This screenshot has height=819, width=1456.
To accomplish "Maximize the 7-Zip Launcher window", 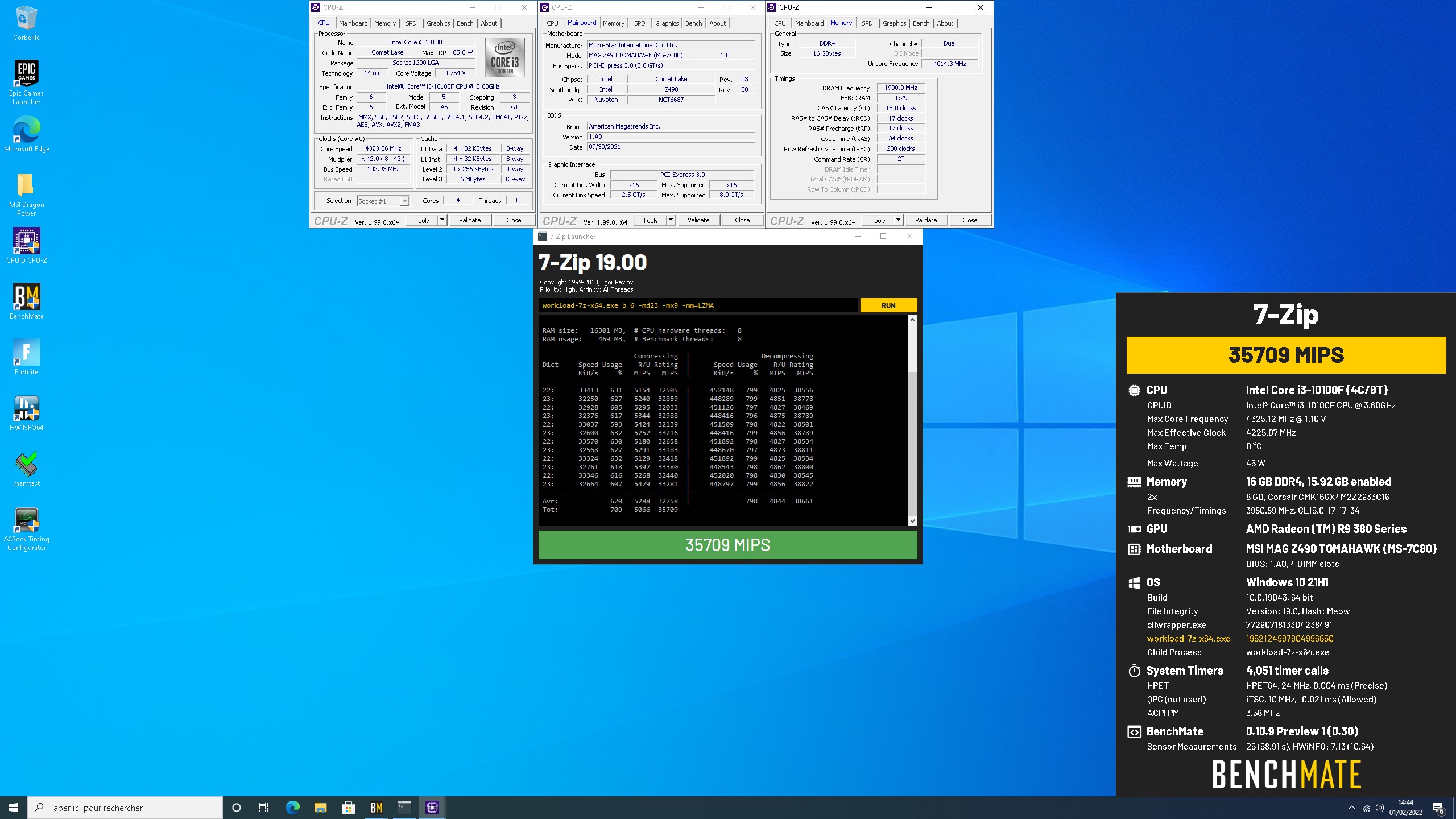I will tap(883, 236).
